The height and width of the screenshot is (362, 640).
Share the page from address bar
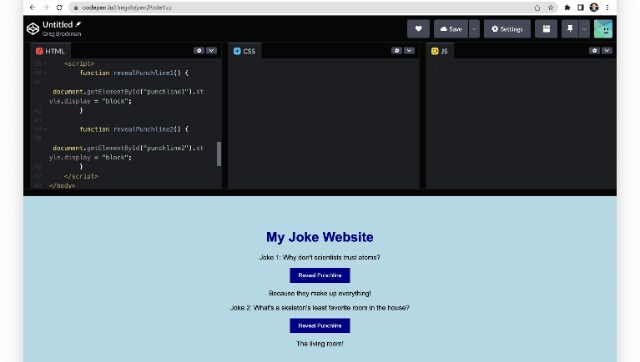pos(537,7)
